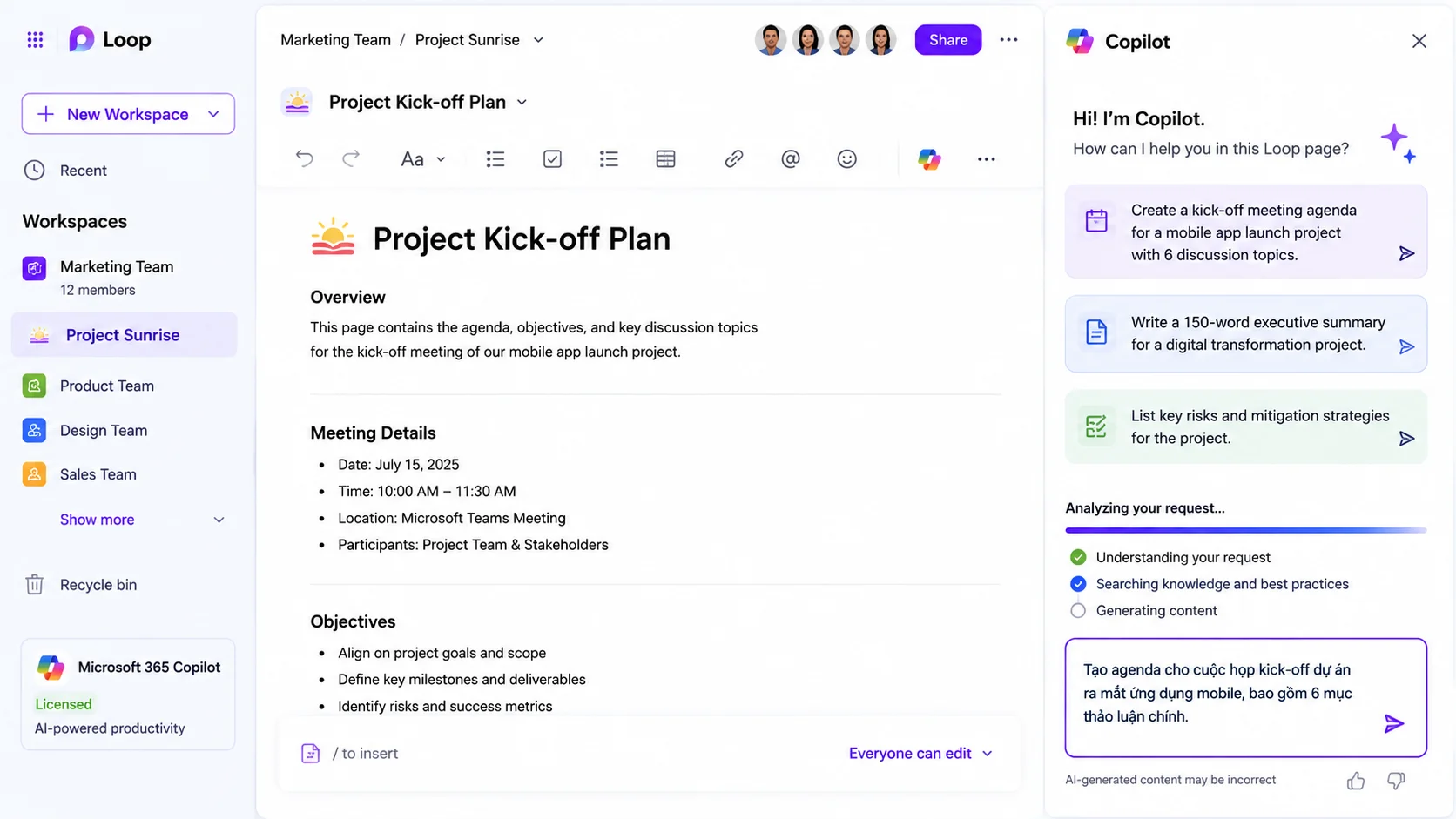The image size is (1456, 819).
Task: Open the Everyone can edit permissions dropdown
Action: [x=920, y=753]
